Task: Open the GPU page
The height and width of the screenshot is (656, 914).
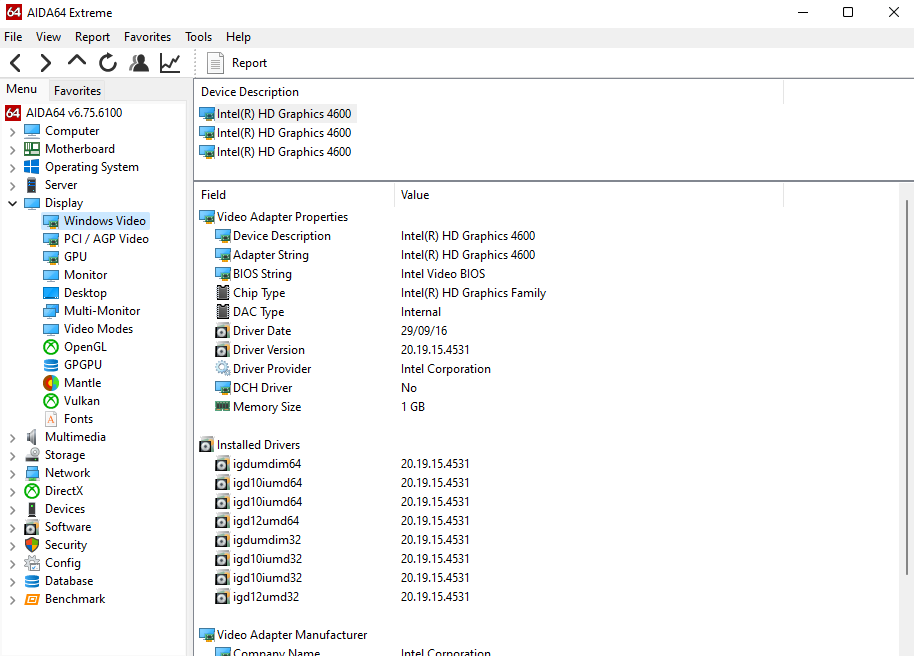Action: (75, 257)
